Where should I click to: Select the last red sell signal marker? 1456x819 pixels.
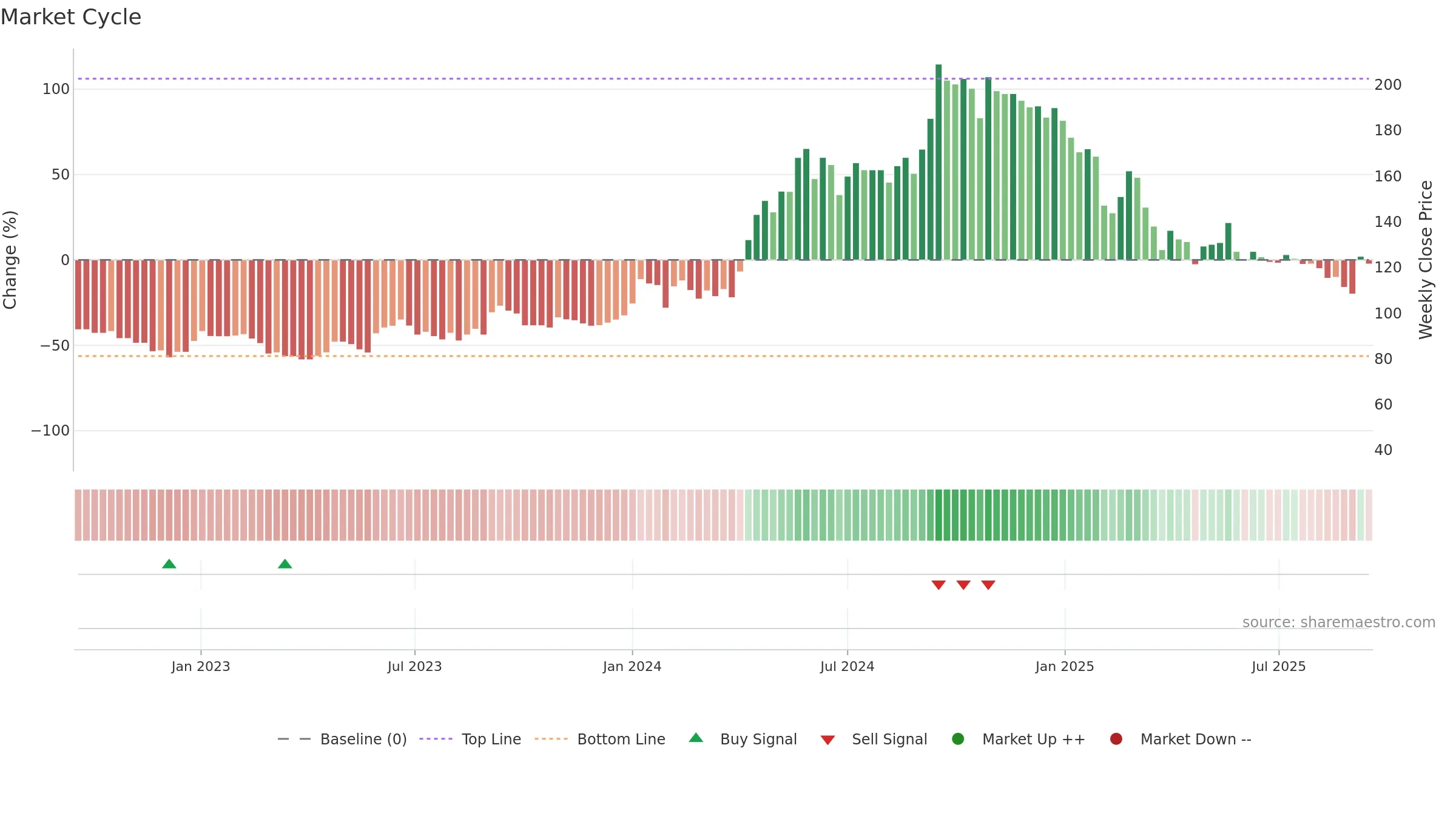(988, 585)
